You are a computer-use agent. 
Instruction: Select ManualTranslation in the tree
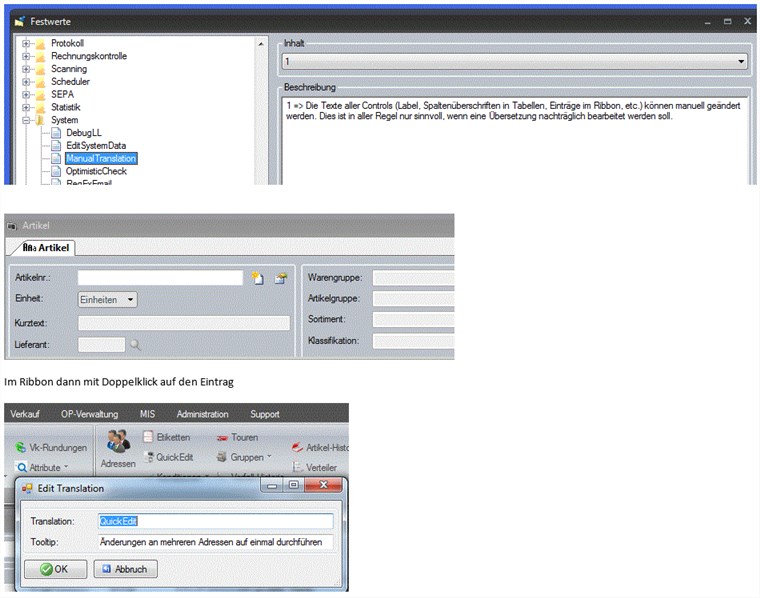[100, 158]
